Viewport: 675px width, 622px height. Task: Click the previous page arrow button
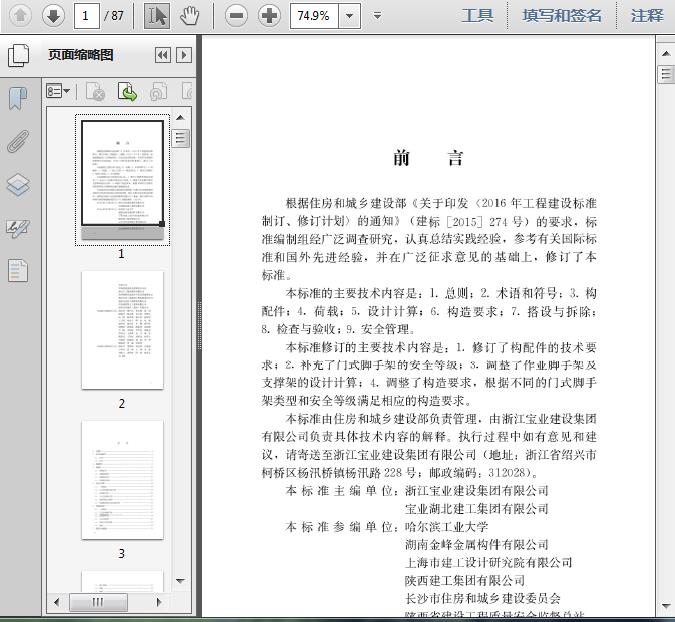20,15
